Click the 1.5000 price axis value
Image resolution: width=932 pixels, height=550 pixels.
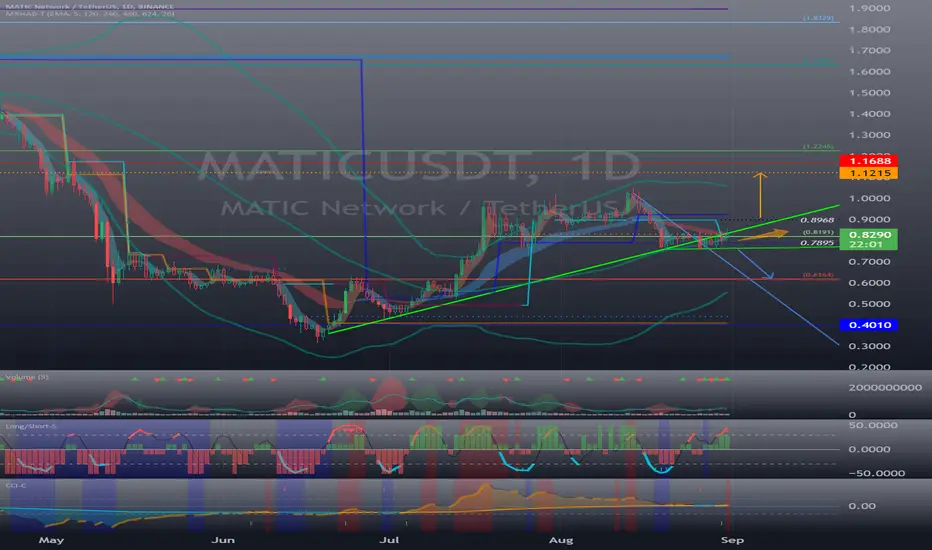(870, 93)
